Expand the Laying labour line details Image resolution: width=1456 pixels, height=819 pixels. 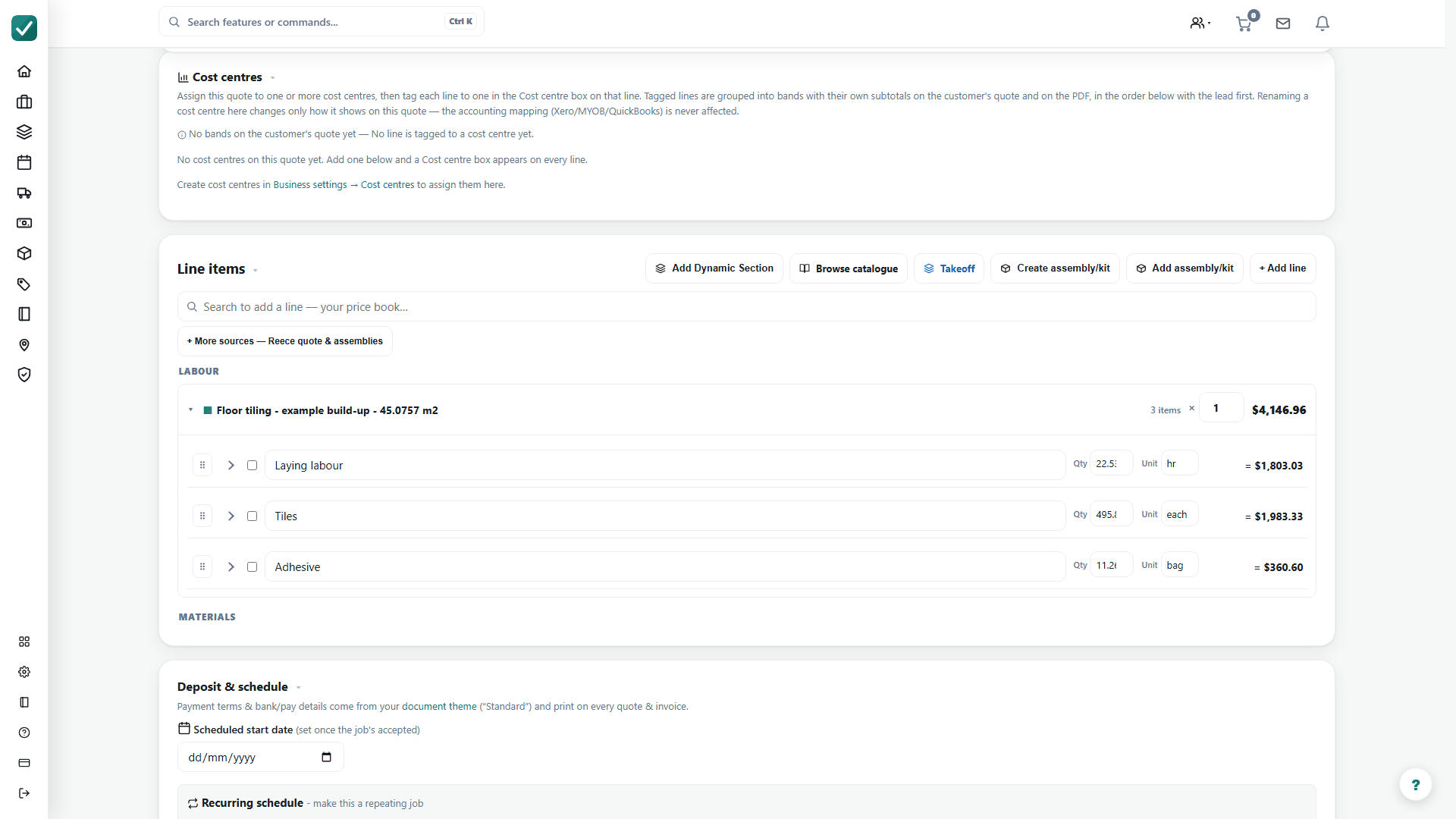coord(231,466)
